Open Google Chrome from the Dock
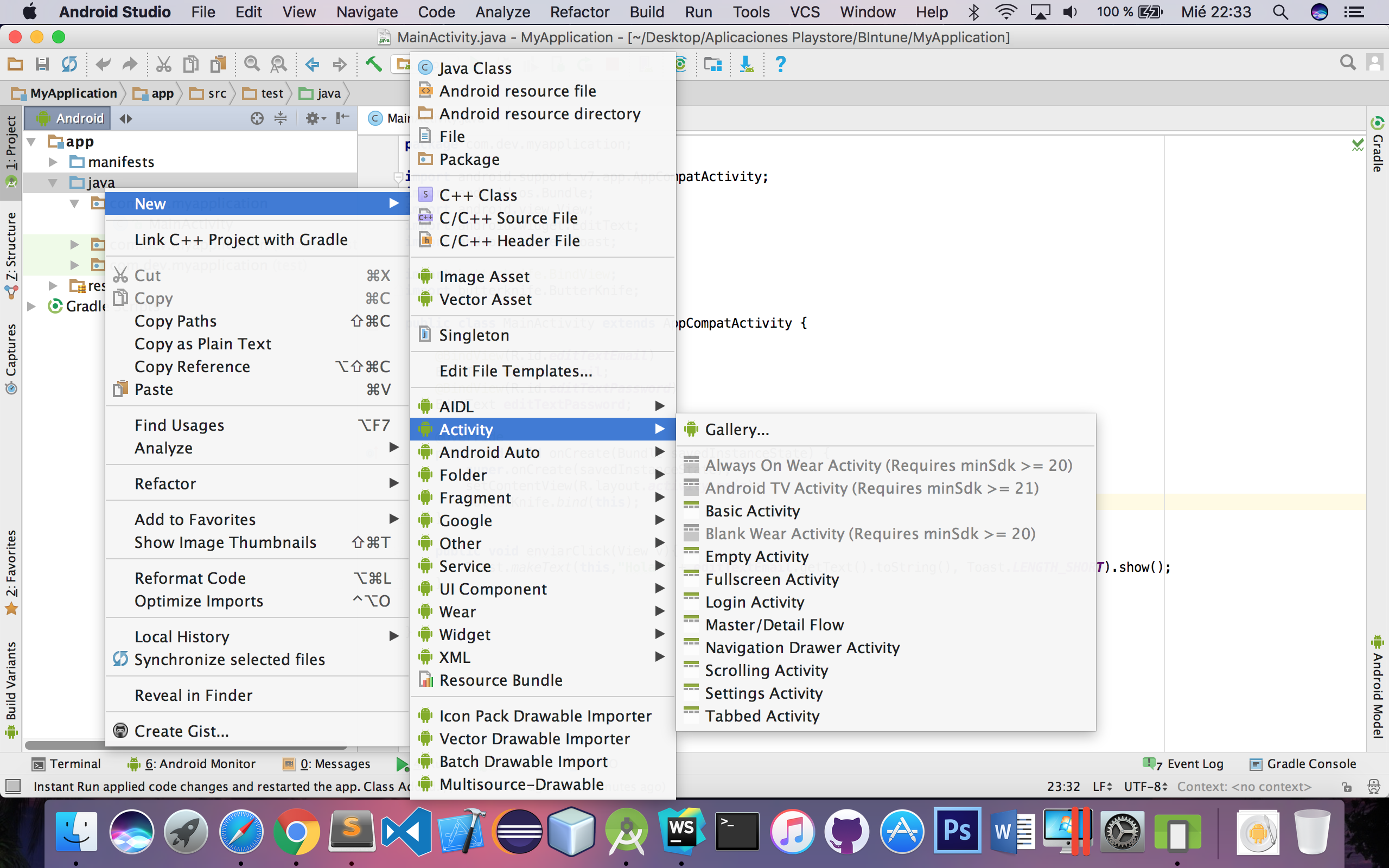This screenshot has width=1389, height=868. pos(296,831)
